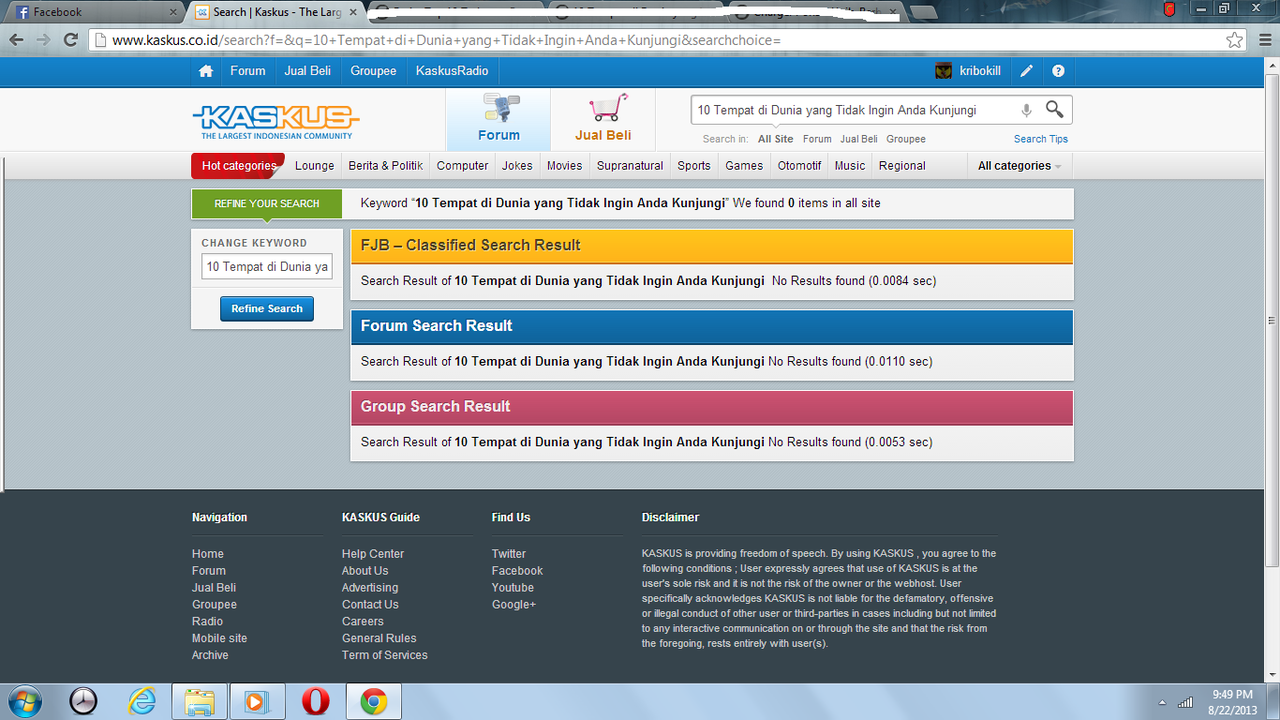Set search scope to All Site
Image resolution: width=1280 pixels, height=720 pixels.
775,139
